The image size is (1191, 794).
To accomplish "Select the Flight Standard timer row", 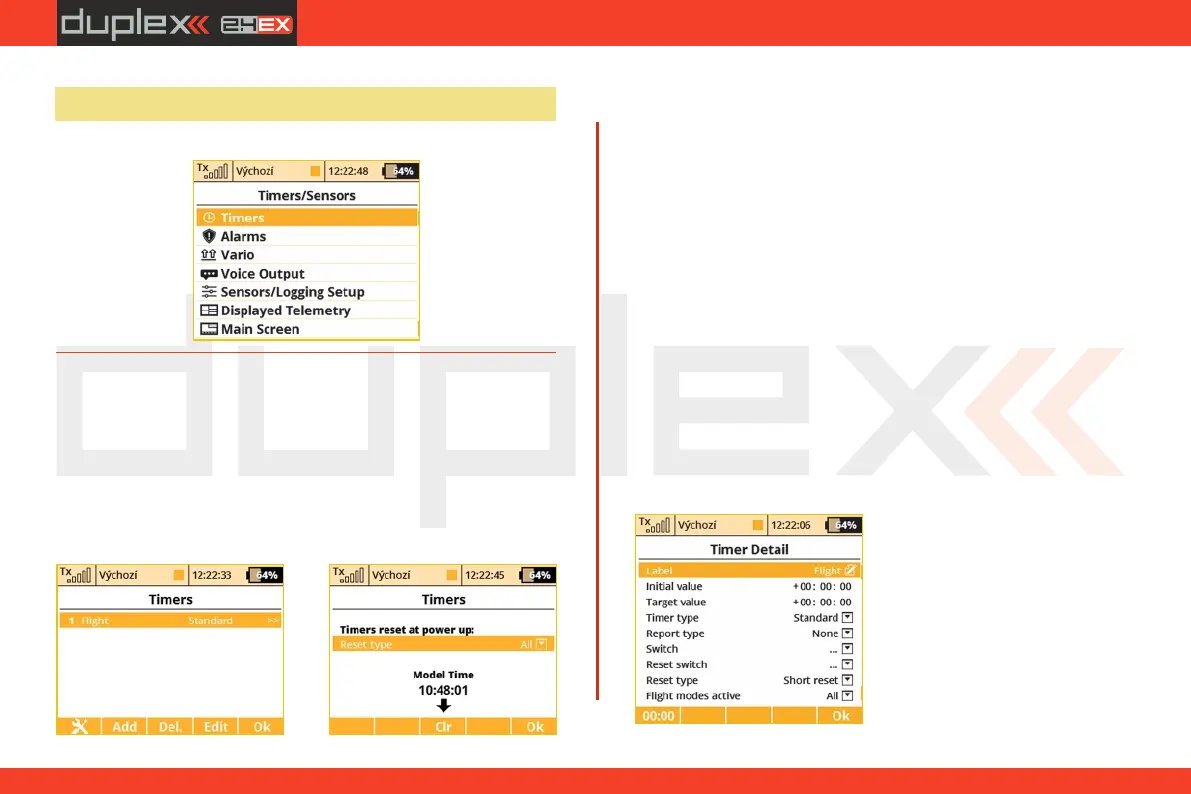I will [x=170, y=621].
